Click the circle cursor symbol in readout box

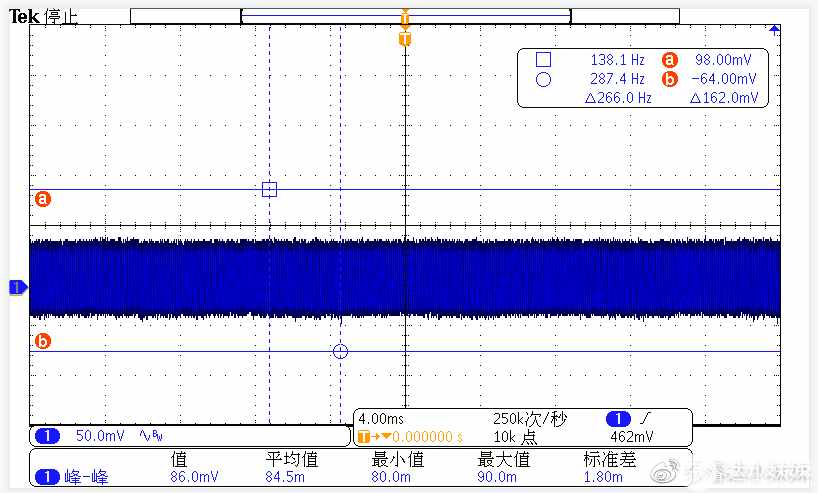[x=544, y=79]
